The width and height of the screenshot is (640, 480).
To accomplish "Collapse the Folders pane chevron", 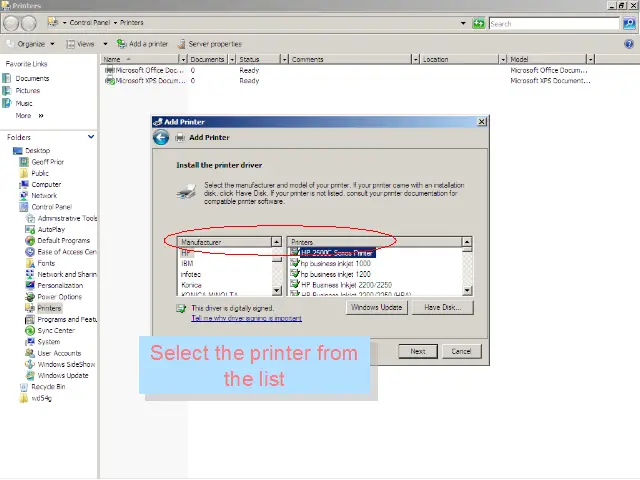I will click(x=91, y=137).
